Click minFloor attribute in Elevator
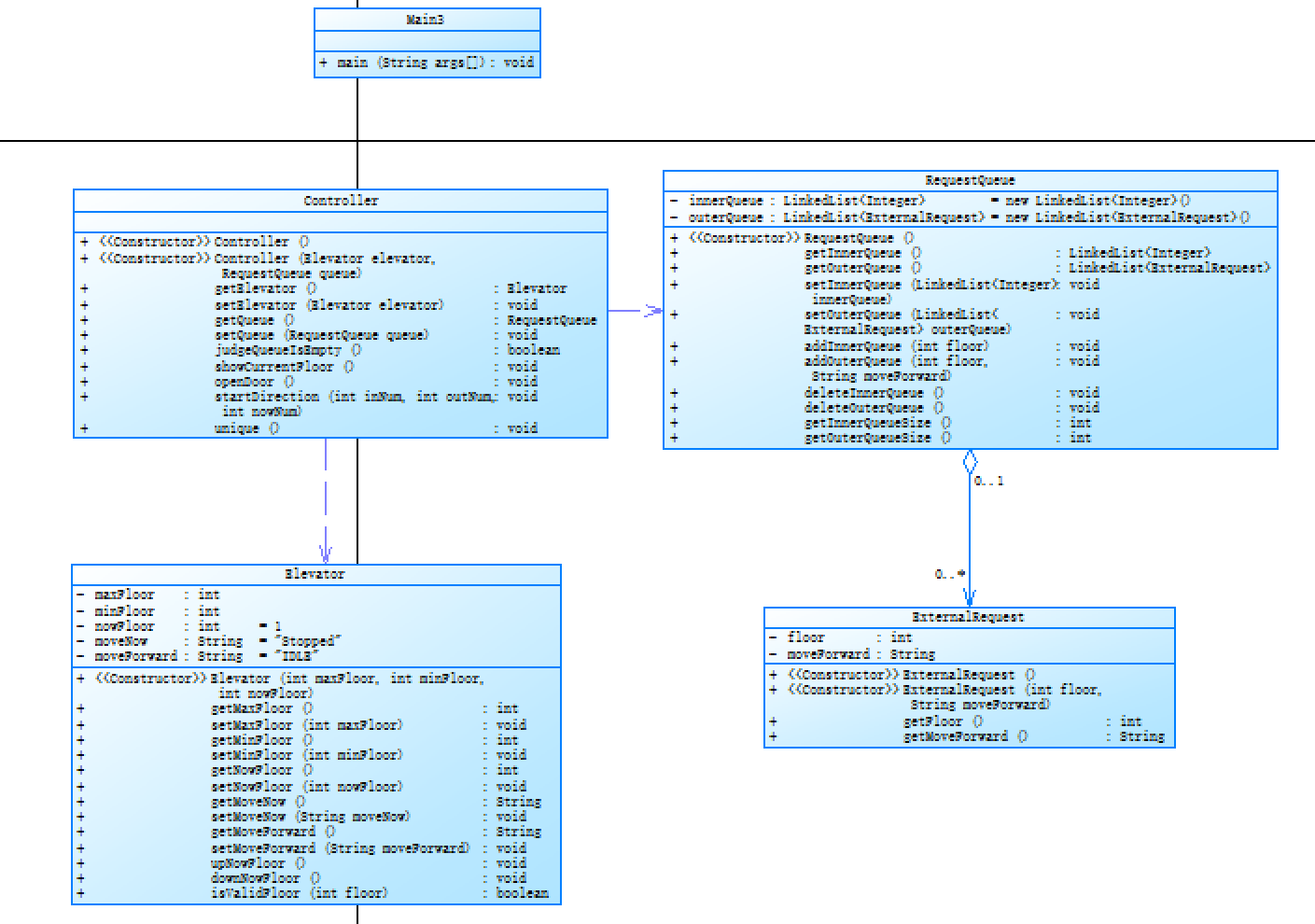 click(149, 611)
